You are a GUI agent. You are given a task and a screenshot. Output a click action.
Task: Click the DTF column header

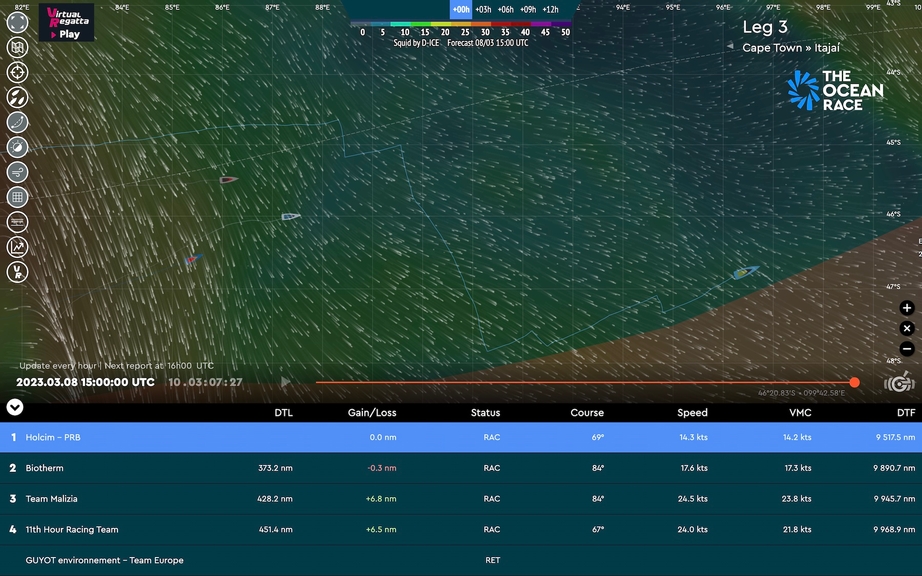coord(906,413)
